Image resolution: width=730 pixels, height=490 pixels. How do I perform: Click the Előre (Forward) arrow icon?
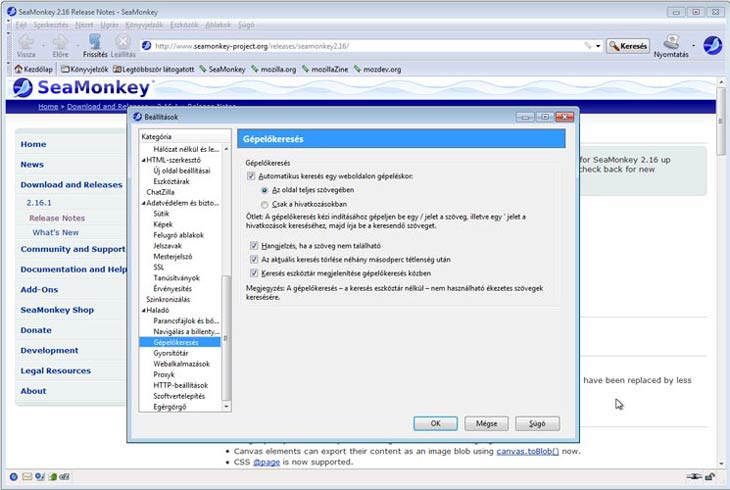tap(60, 42)
